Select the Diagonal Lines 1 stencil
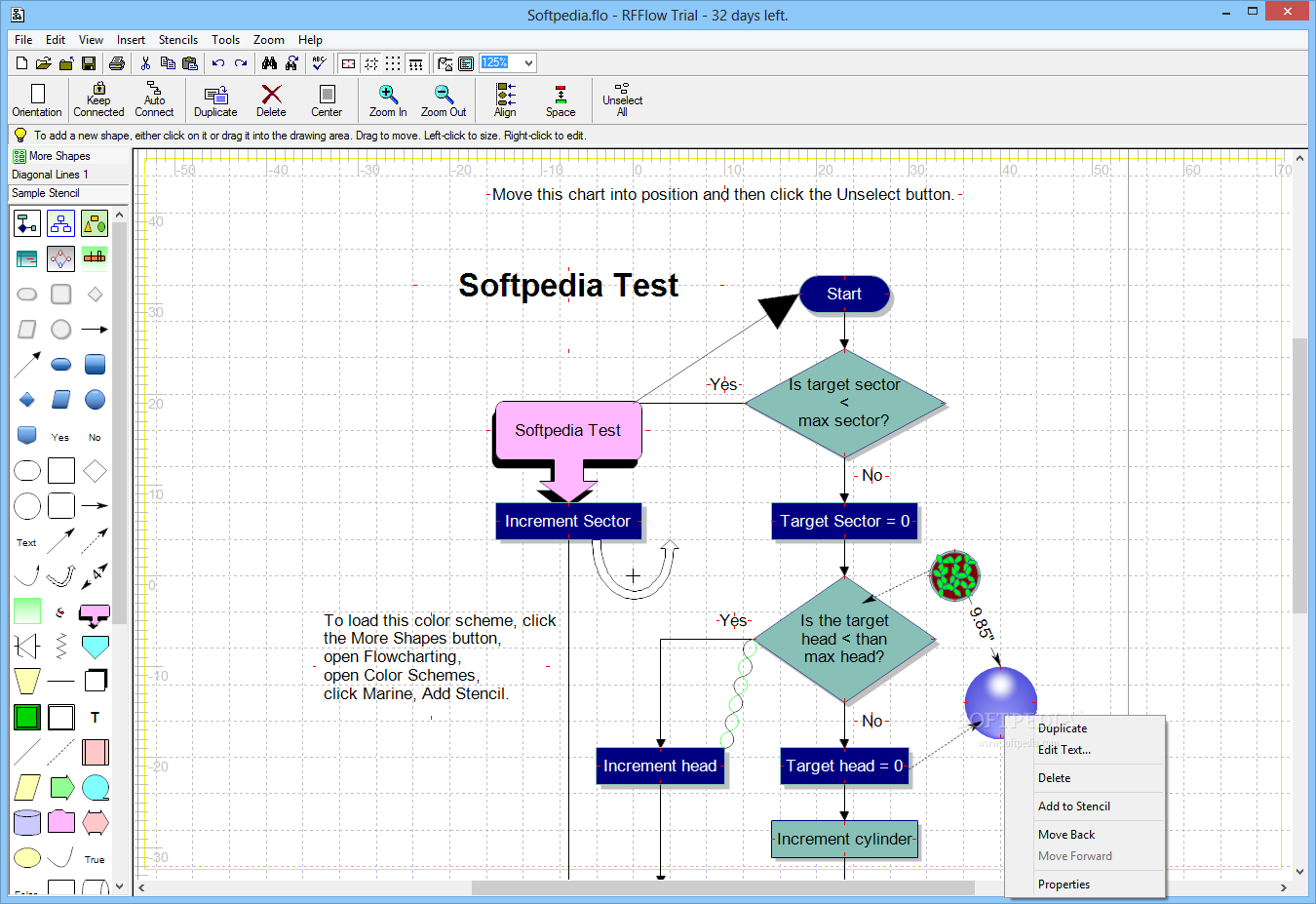 (50, 175)
